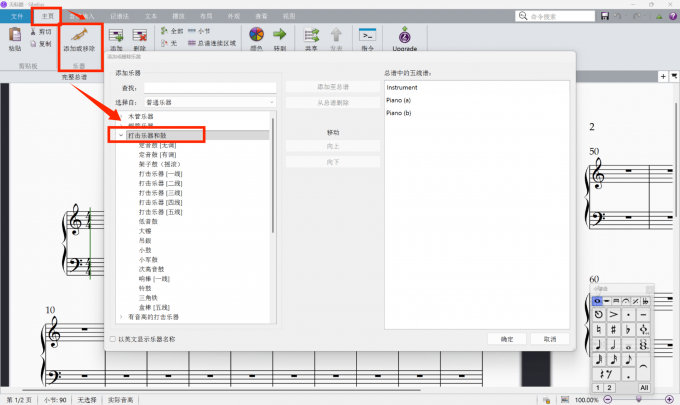Switch to the 主页 ribbon tab
The width and height of the screenshot is (680, 405).
[x=48, y=16]
